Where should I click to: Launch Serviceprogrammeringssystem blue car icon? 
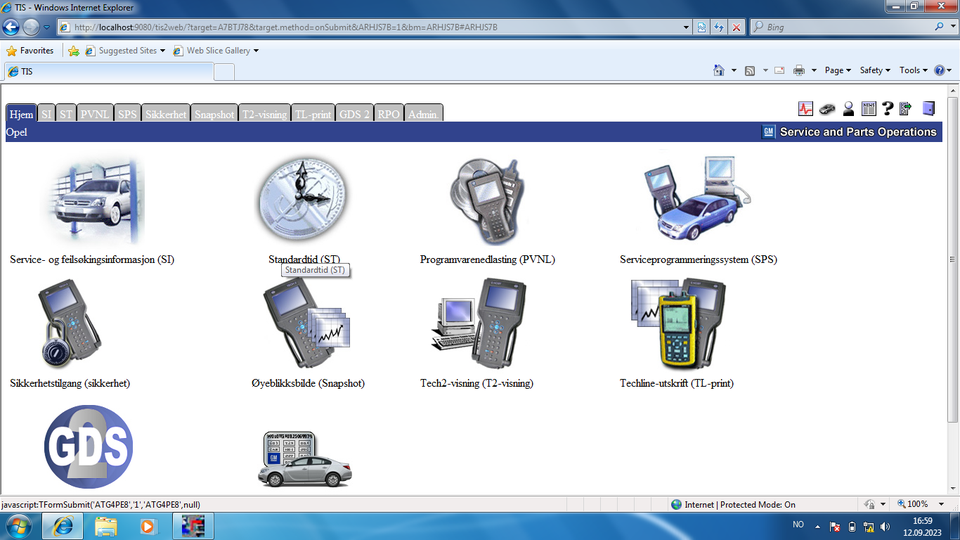click(x=698, y=199)
